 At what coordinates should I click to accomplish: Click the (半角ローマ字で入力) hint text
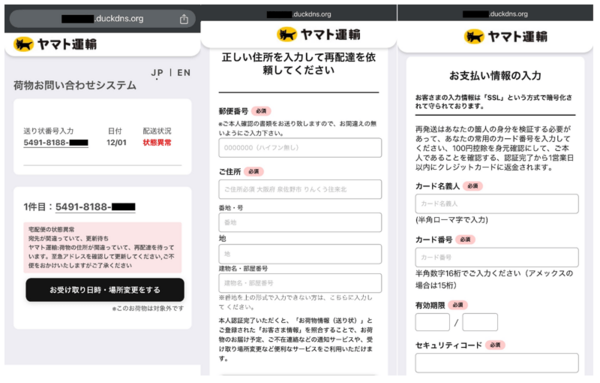pyautogui.click(x=452, y=220)
